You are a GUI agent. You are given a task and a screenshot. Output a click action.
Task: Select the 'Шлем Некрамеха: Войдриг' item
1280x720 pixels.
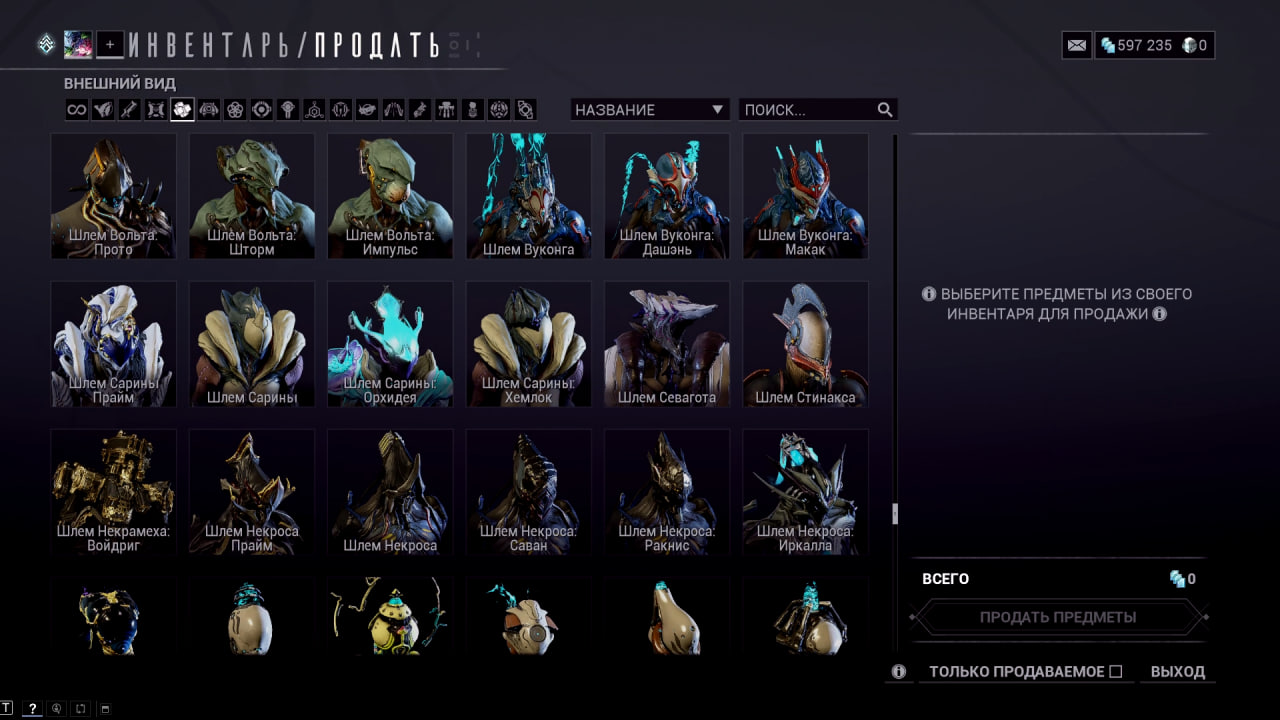pyautogui.click(x=113, y=492)
